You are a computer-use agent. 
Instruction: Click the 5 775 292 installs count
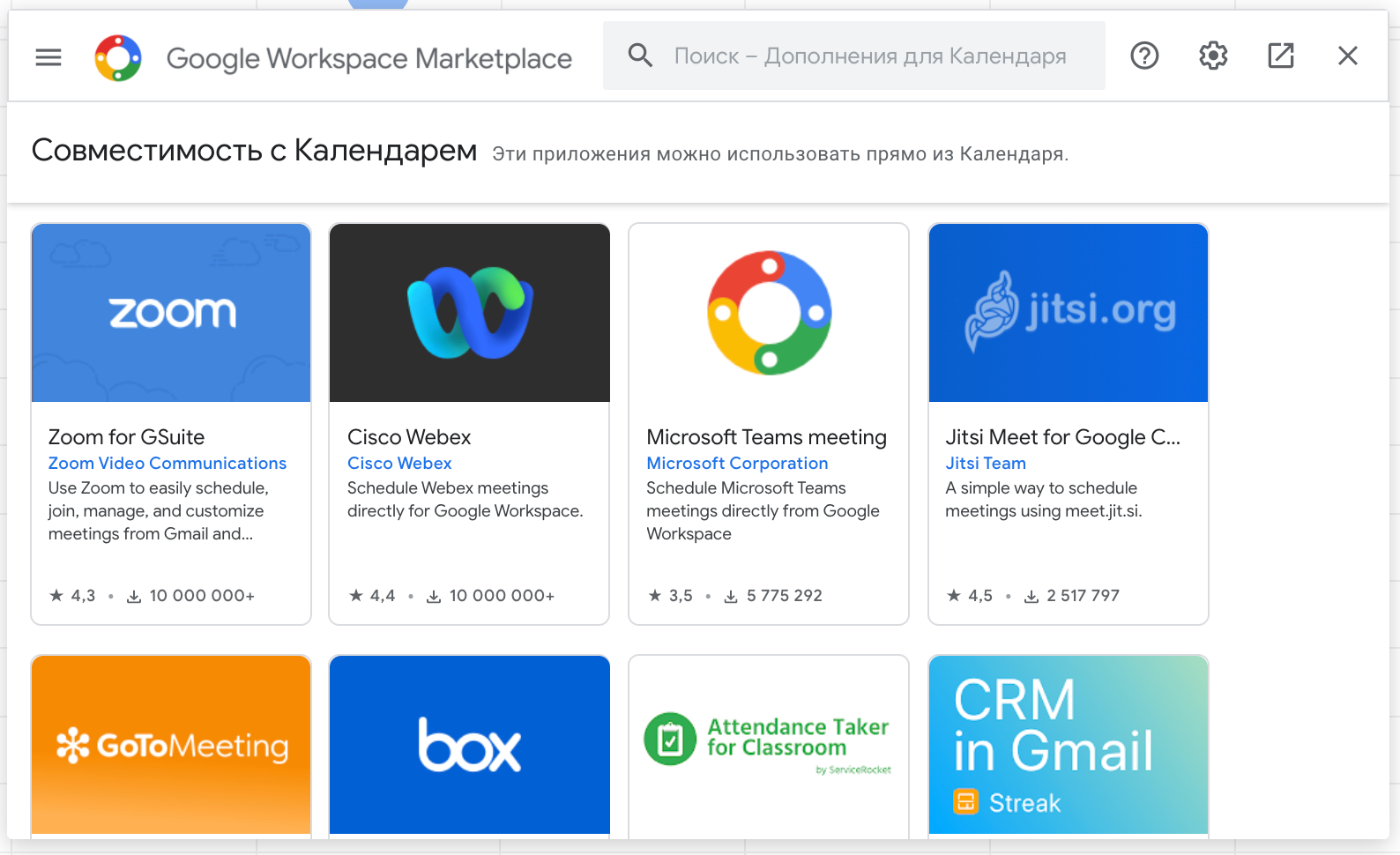[785, 596]
